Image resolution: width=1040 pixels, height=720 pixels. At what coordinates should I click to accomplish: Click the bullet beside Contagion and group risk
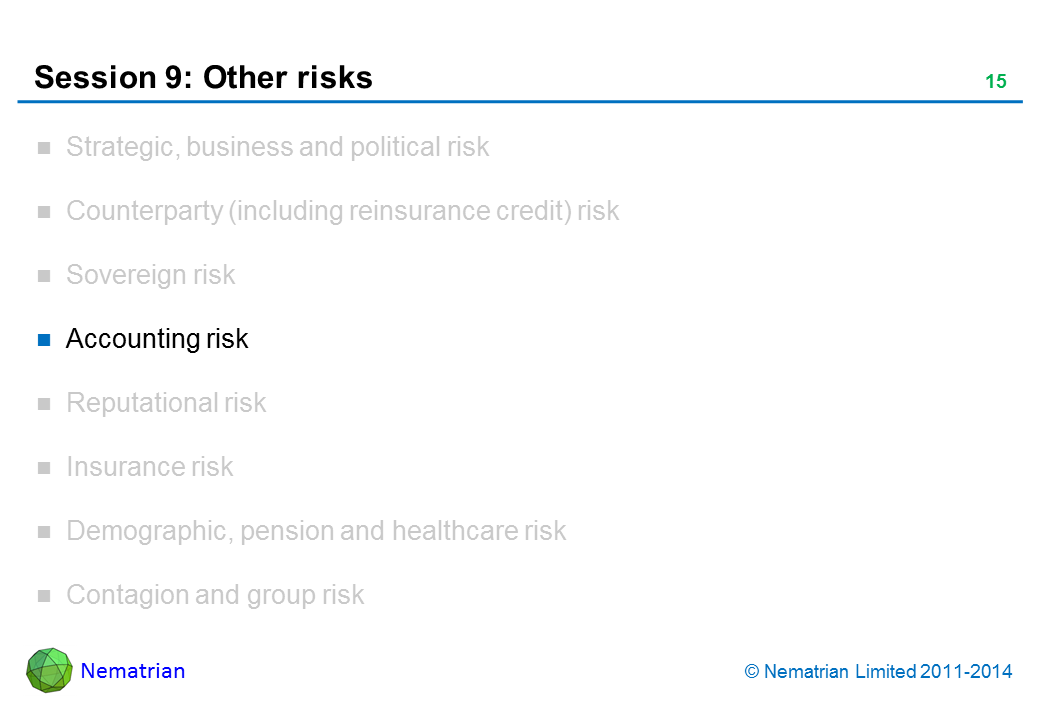pyautogui.click(x=44, y=596)
